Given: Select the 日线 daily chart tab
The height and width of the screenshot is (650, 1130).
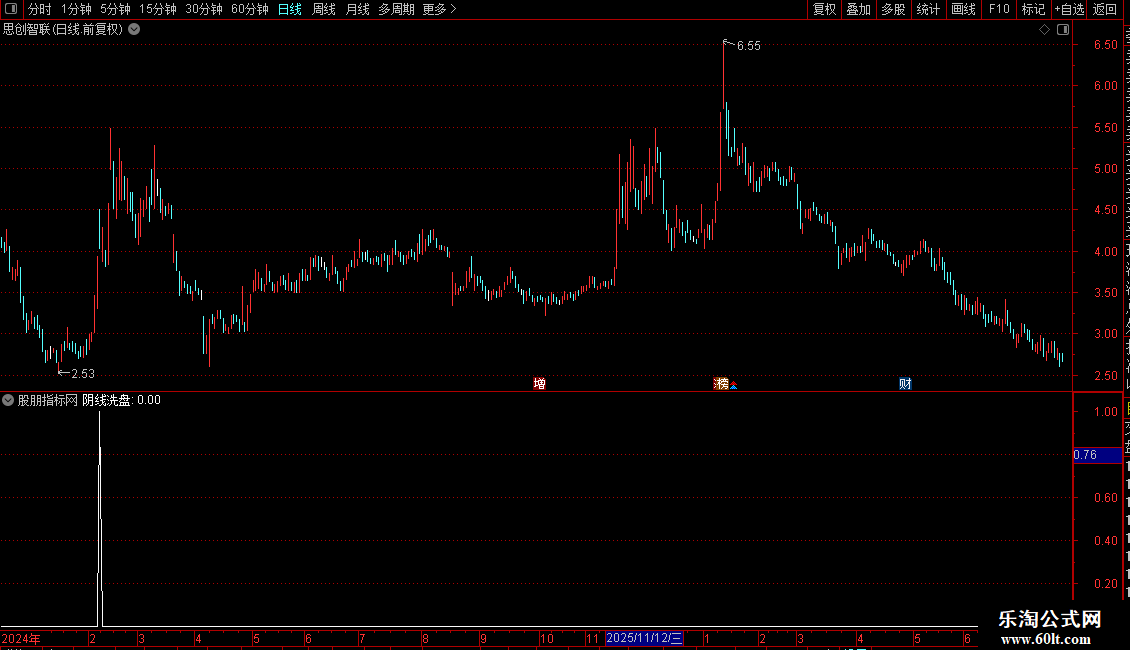Looking at the screenshot, I should point(290,9).
